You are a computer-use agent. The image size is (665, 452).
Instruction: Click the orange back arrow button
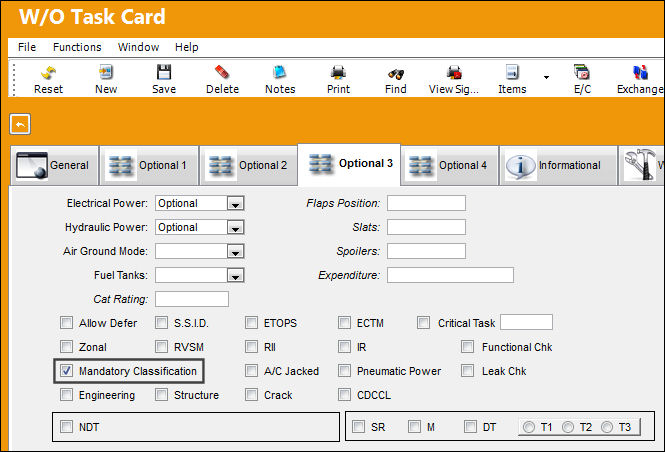click(x=20, y=124)
